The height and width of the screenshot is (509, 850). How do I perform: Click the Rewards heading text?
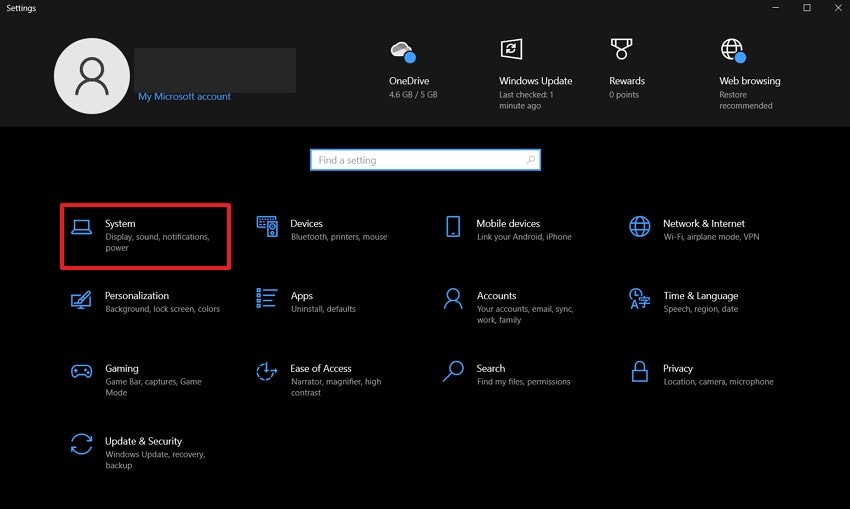click(627, 81)
